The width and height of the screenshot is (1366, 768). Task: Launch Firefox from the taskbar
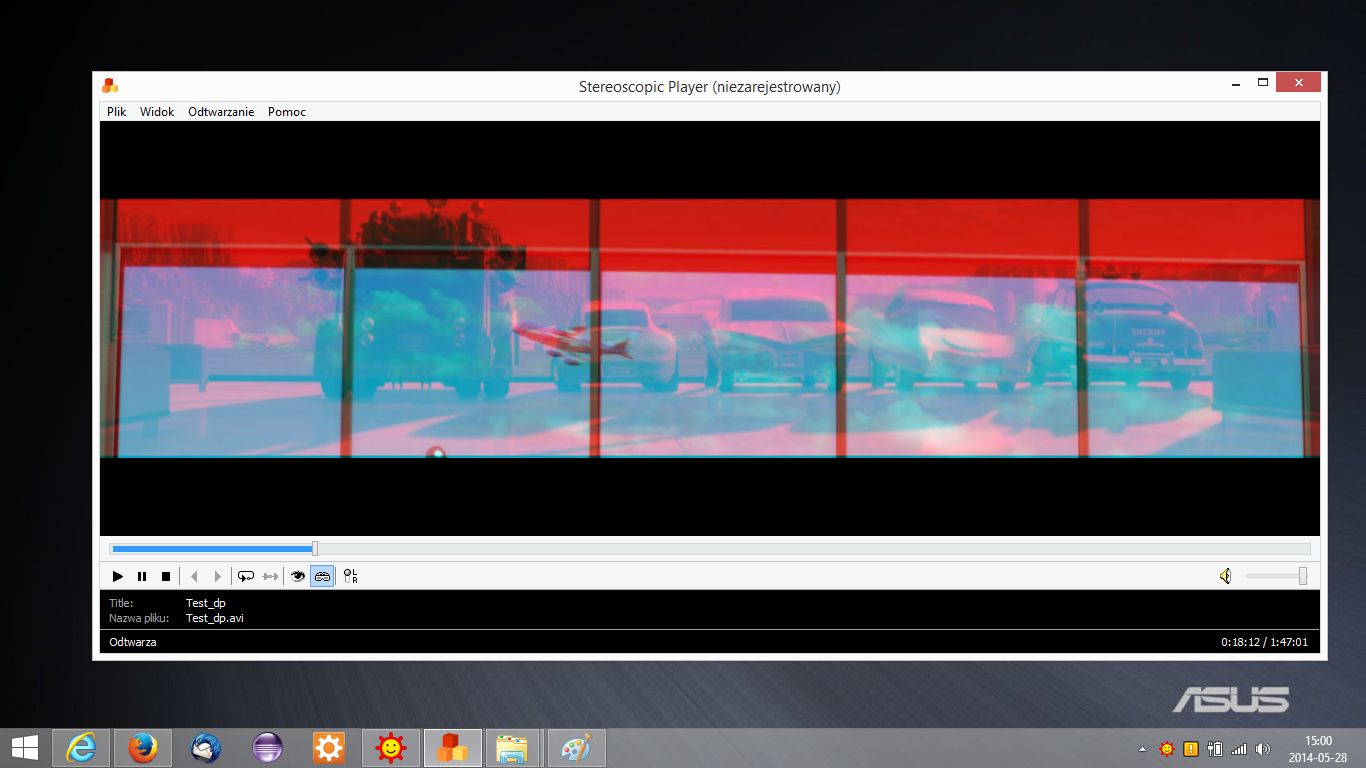tap(143, 748)
